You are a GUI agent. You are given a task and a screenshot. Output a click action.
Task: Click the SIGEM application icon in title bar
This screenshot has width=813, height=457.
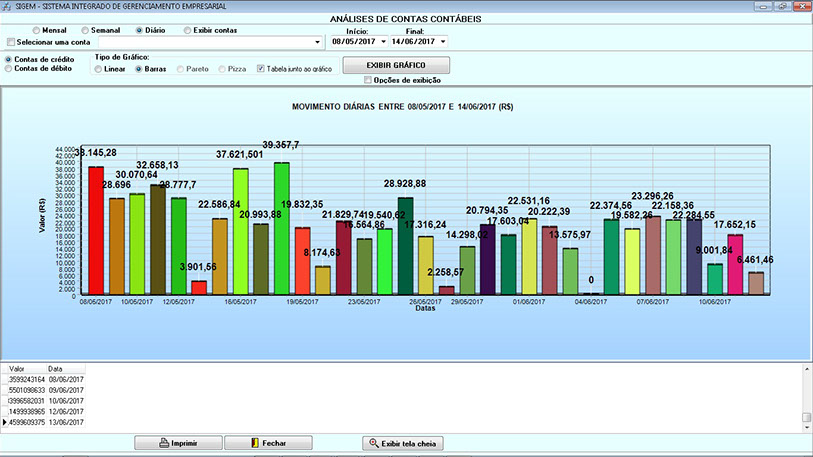(x=7, y=6)
